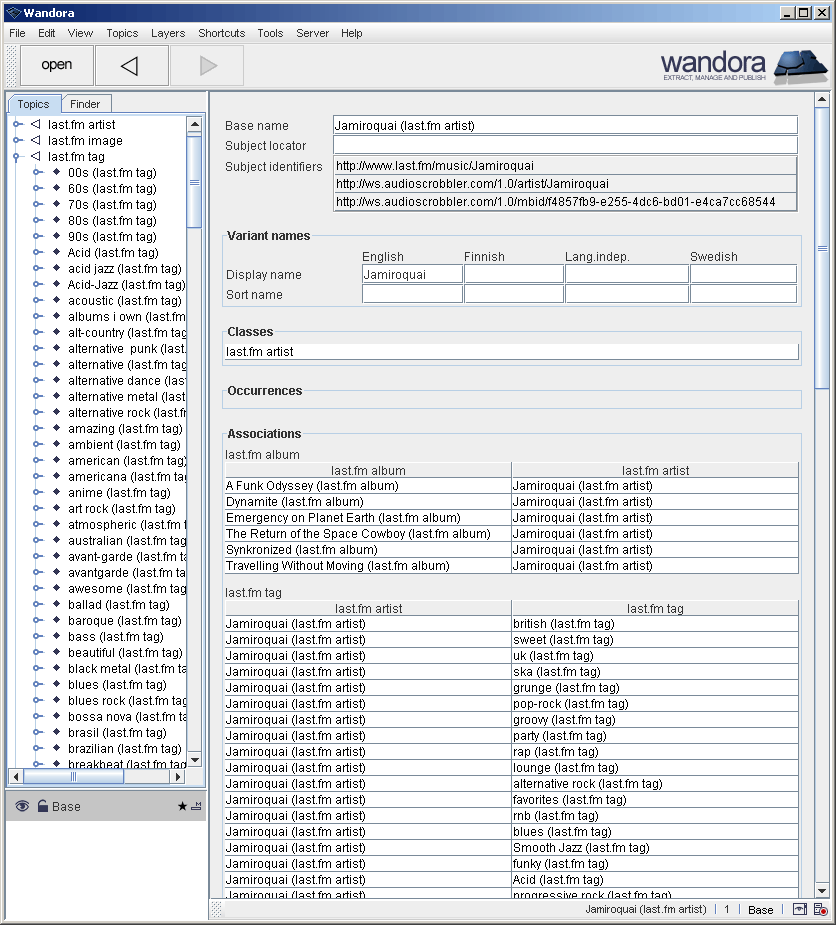The height and width of the screenshot is (925, 836).
Task: Click the merge icon on Base layer
Action: pyautogui.click(x=196, y=806)
